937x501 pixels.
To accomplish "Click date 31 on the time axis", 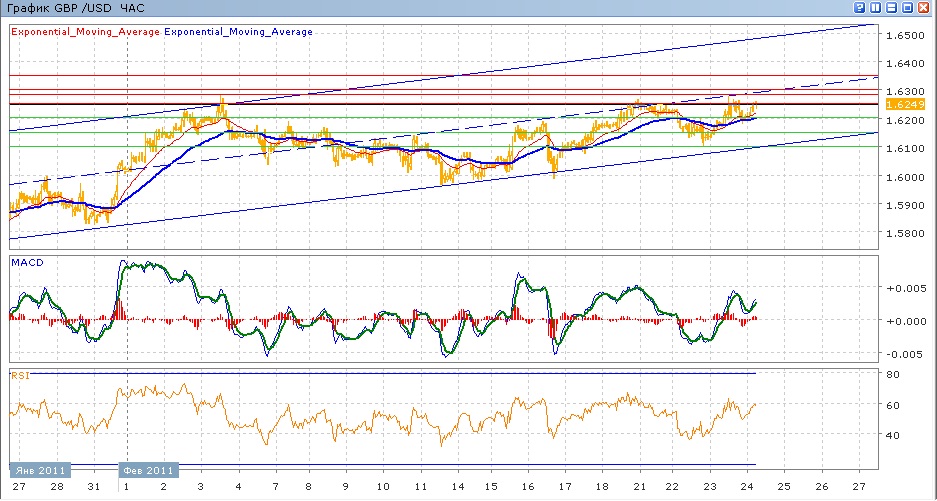I will 94,487.
